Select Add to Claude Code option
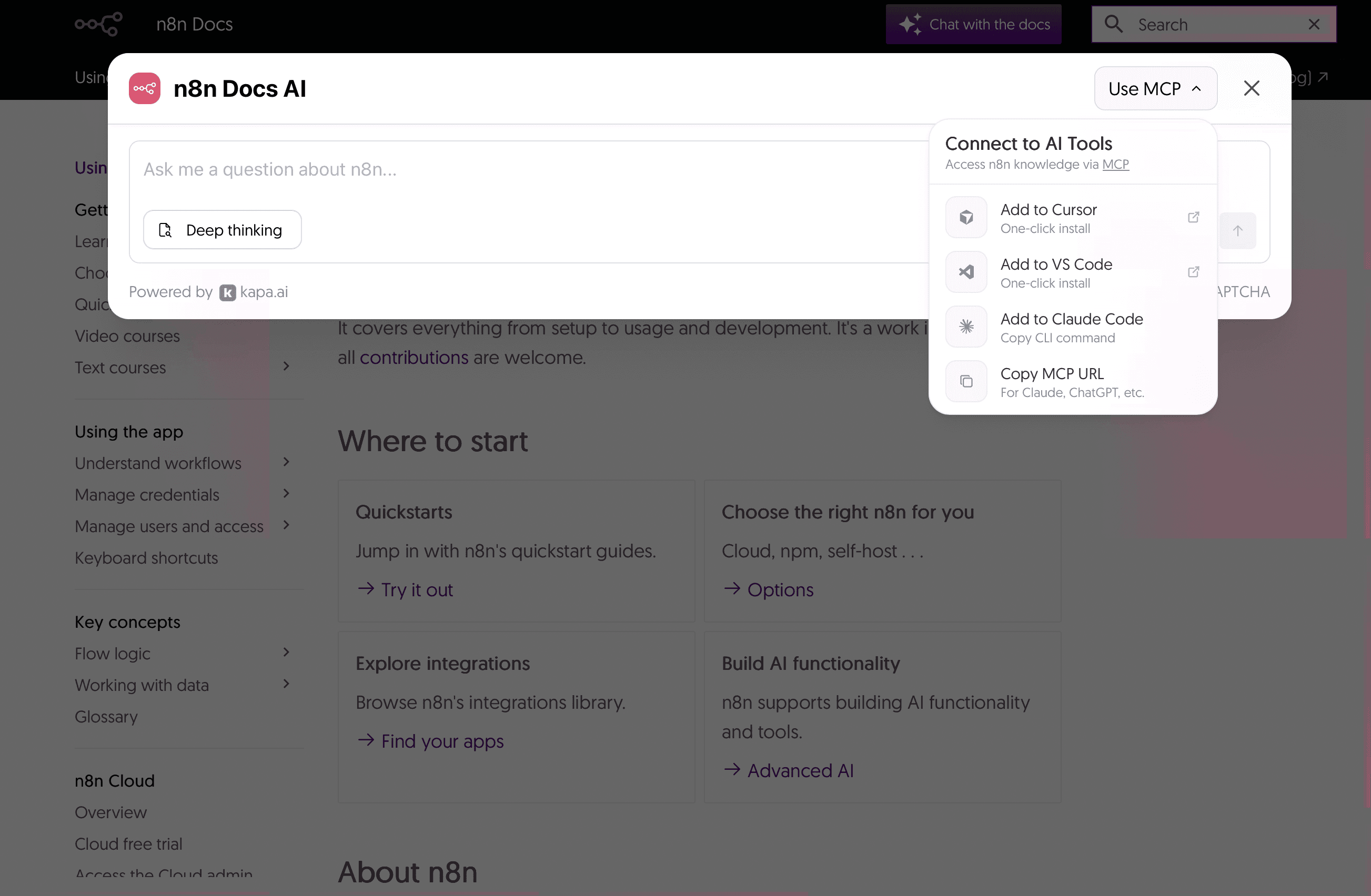Image resolution: width=1371 pixels, height=896 pixels. point(1071,327)
